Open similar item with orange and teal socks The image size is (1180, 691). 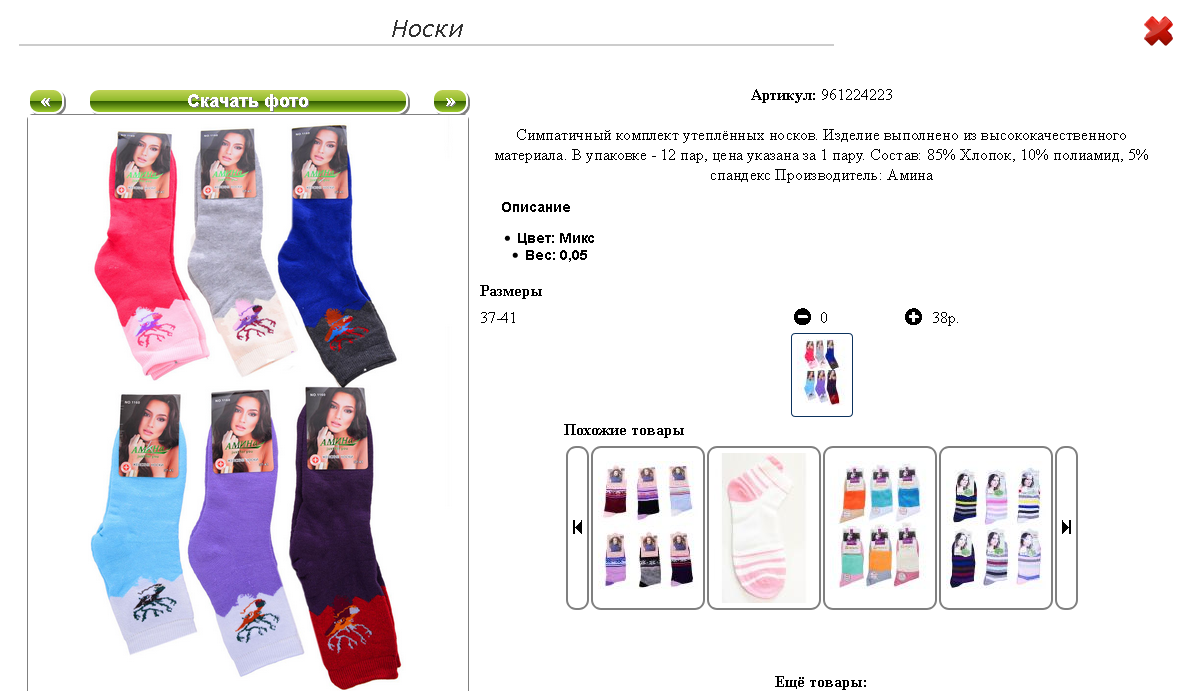pyautogui.click(x=880, y=528)
